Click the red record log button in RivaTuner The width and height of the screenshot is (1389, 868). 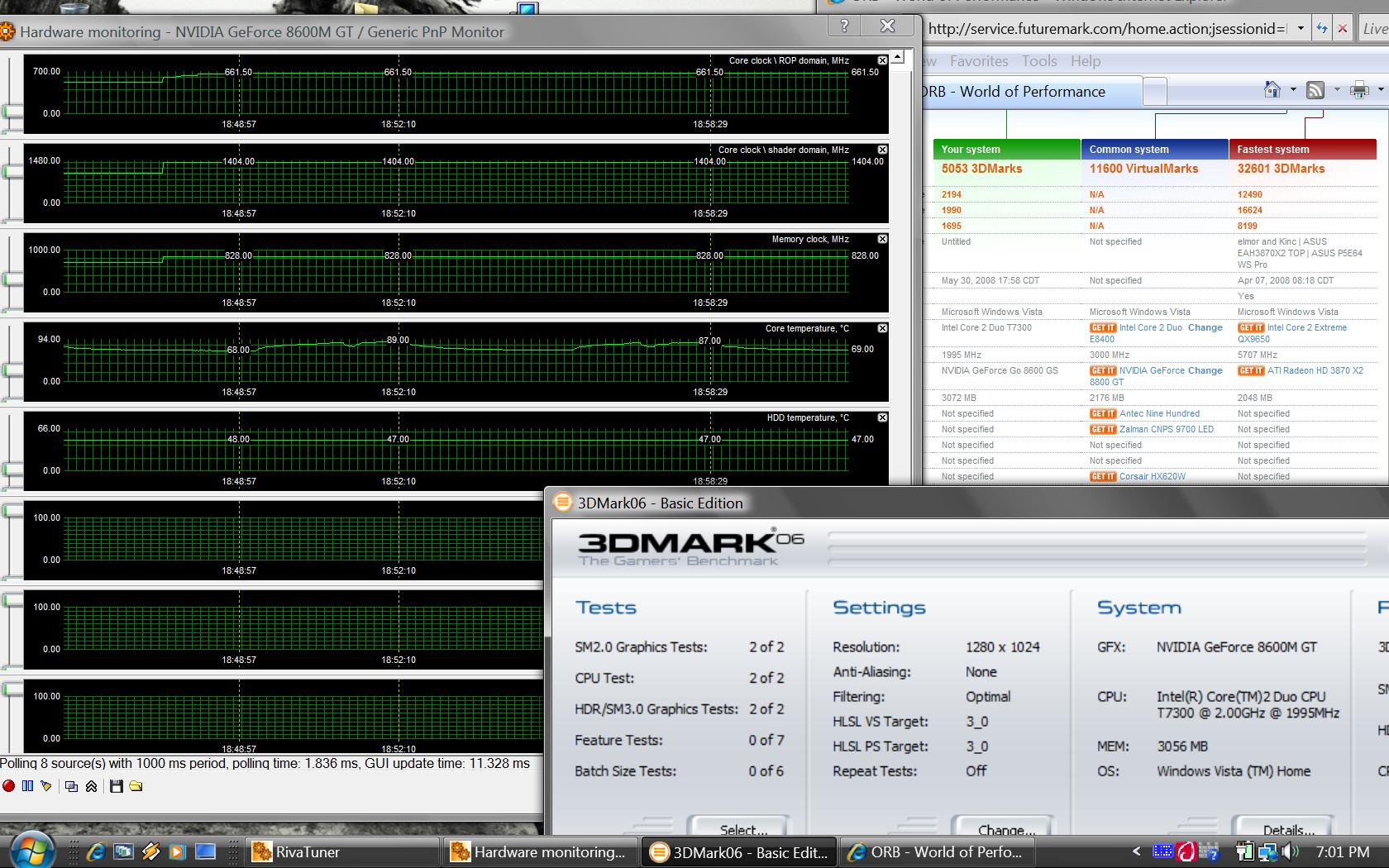(8, 786)
